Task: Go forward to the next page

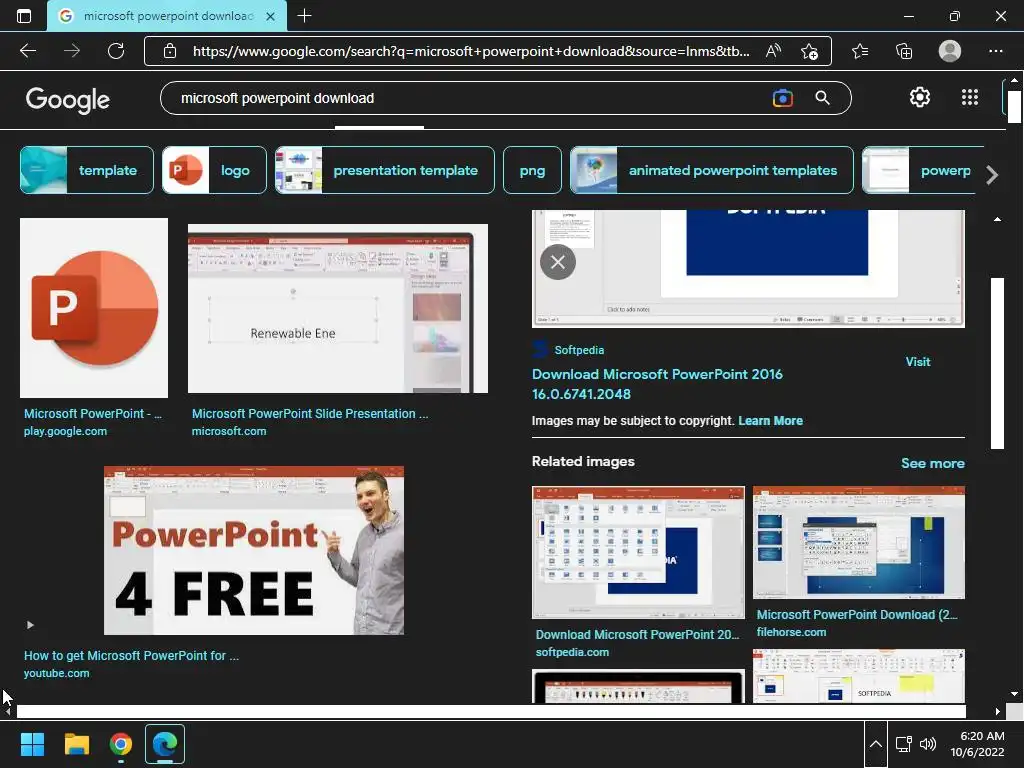Action: [x=72, y=51]
